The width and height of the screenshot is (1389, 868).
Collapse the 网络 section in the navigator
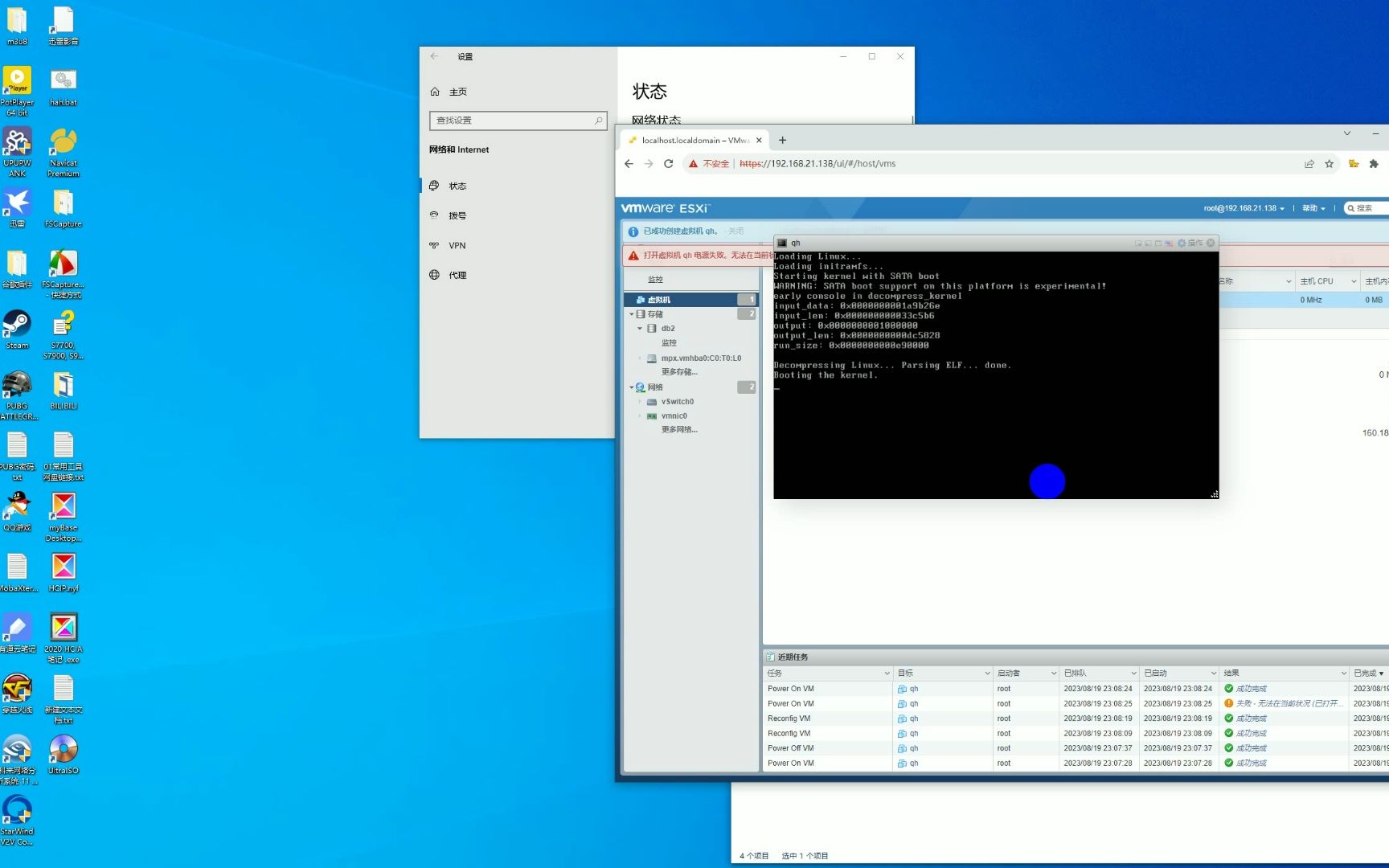click(632, 387)
